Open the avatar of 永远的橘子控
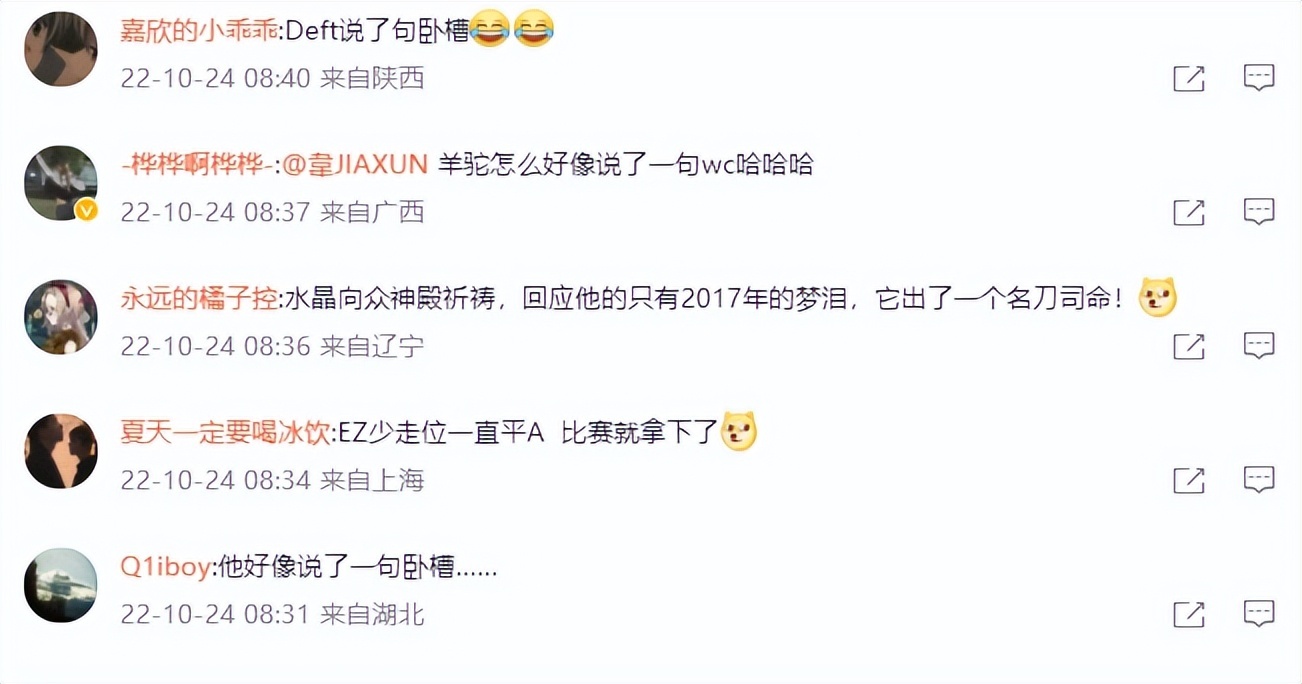The width and height of the screenshot is (1302, 684). [60, 317]
